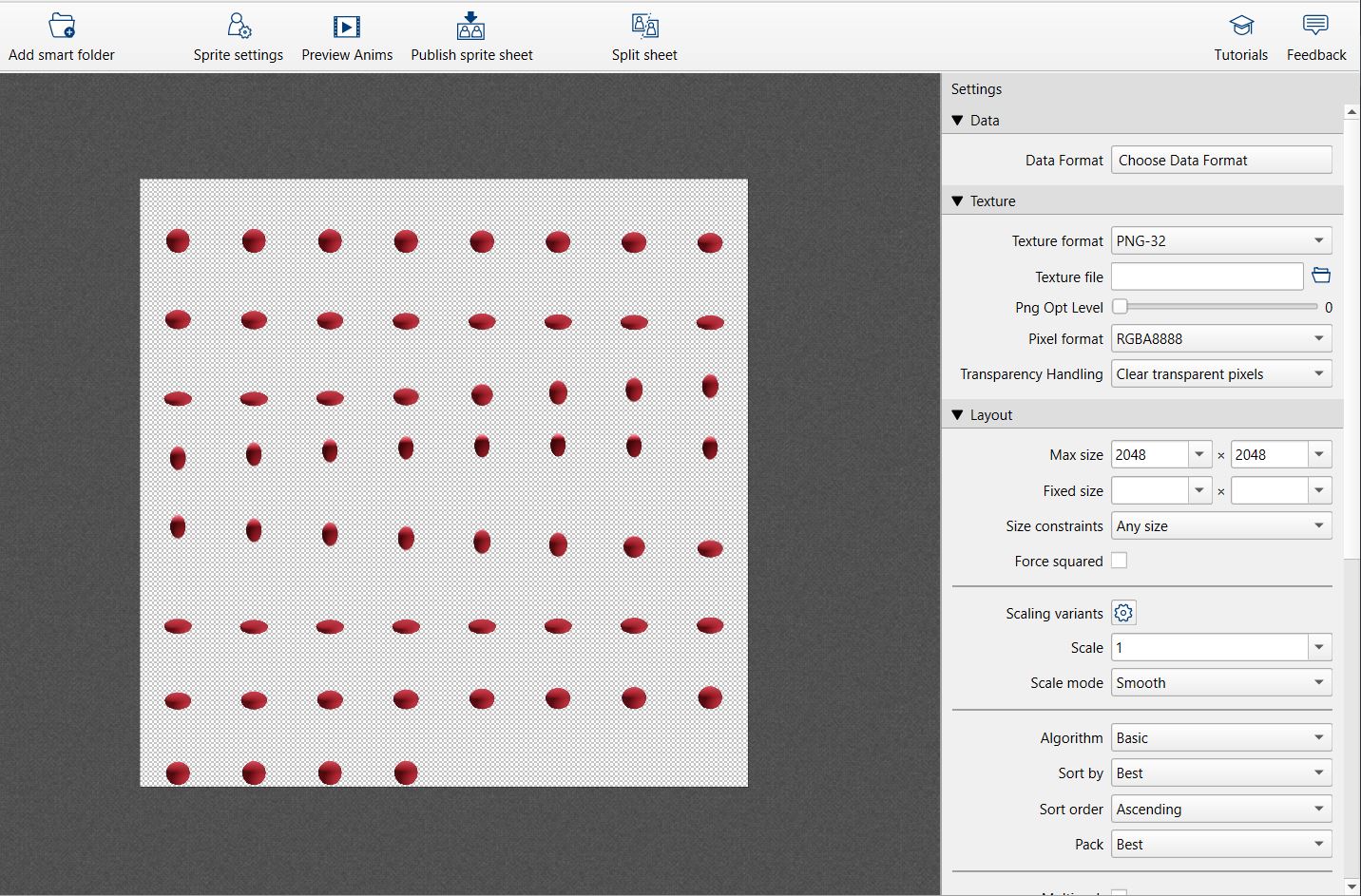
Task: Open the Scaling variants gear settings
Action: [1122, 613]
